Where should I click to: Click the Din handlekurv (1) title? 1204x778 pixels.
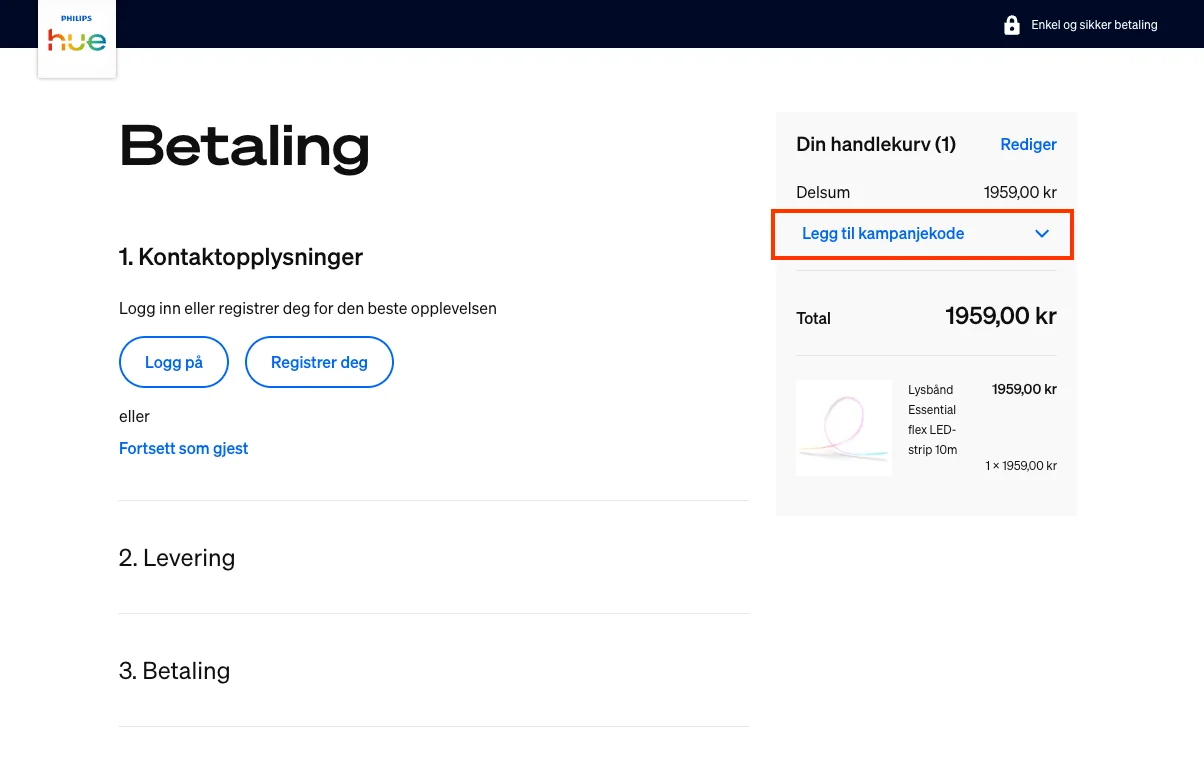(x=876, y=144)
